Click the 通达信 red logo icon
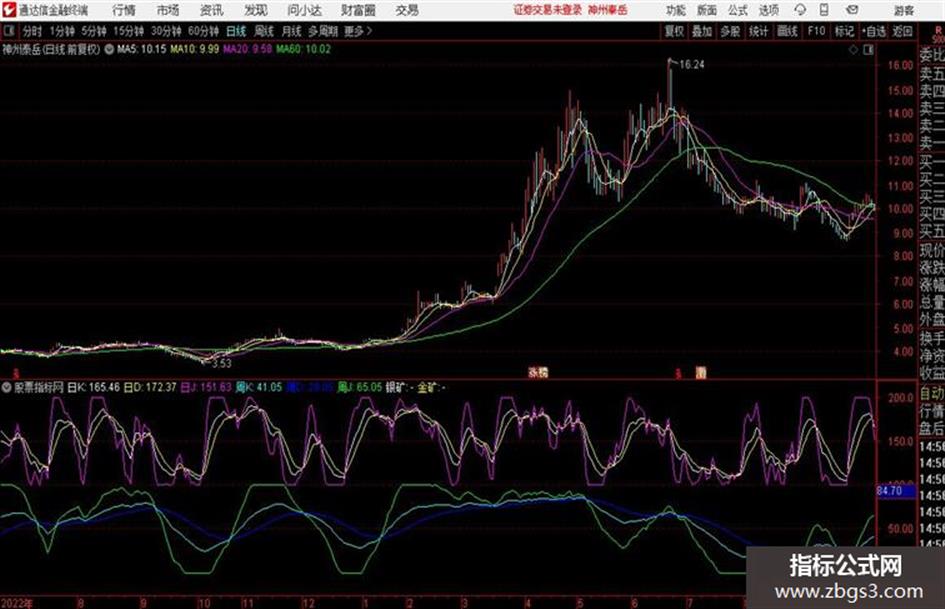This screenshot has width=945, height=609. point(8,10)
